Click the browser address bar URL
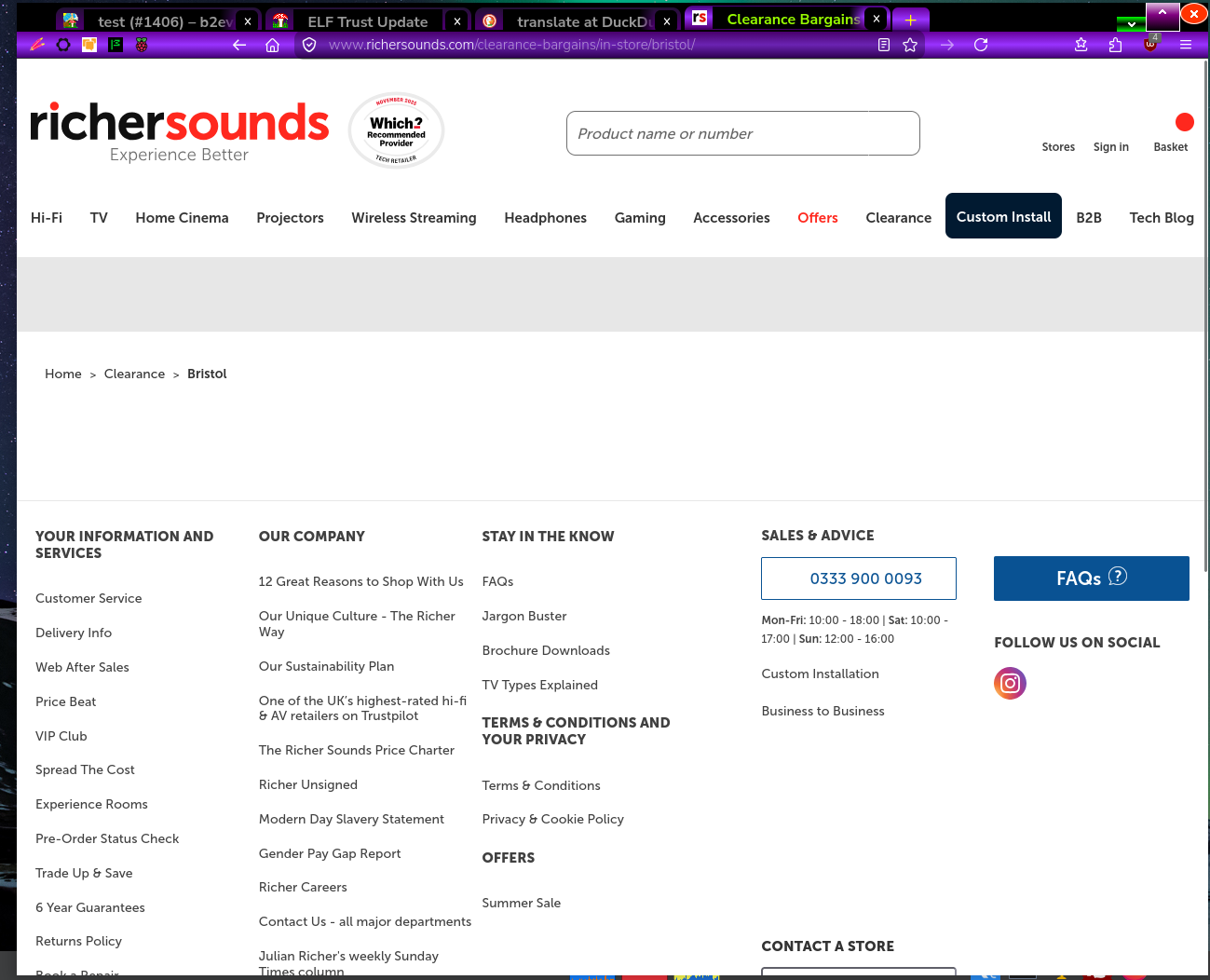This screenshot has height=980, width=1210. [x=511, y=45]
